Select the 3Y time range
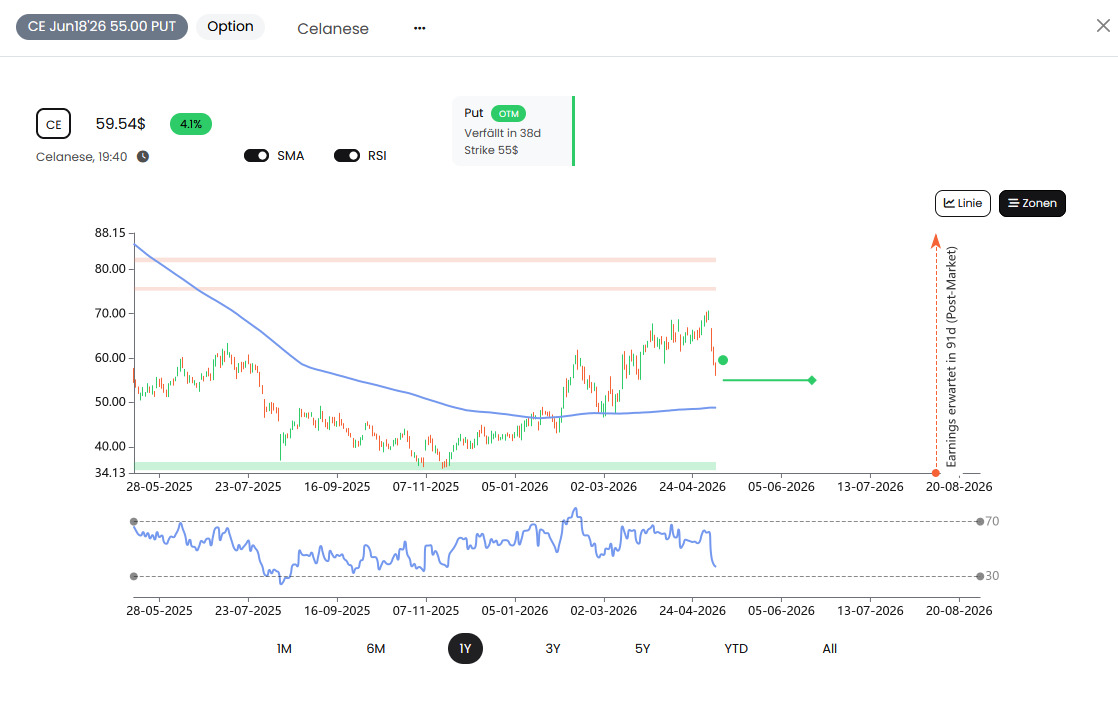Screen dimensions: 1118x709 pyautogui.click(x=553, y=648)
